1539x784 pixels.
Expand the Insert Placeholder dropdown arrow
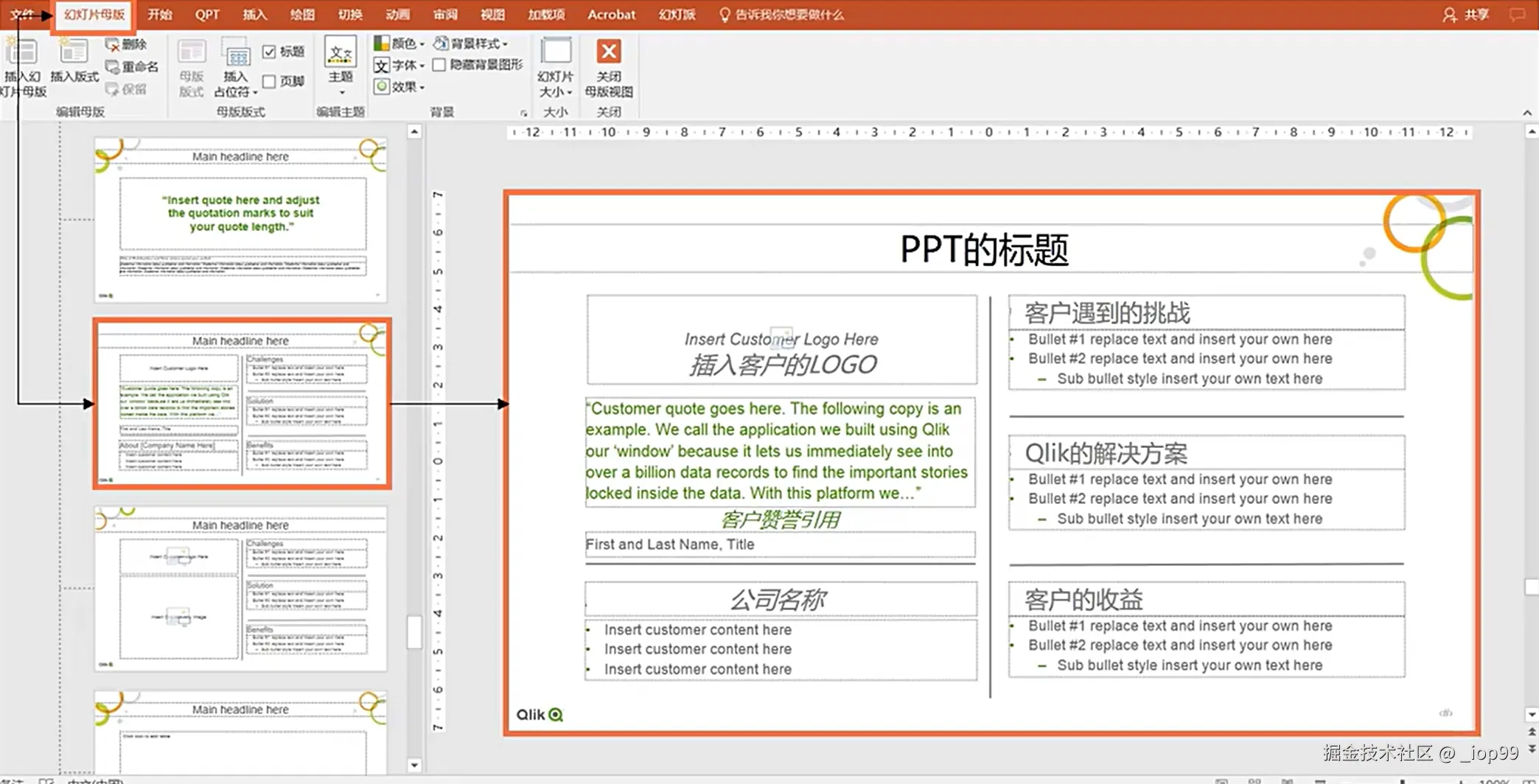(x=255, y=93)
